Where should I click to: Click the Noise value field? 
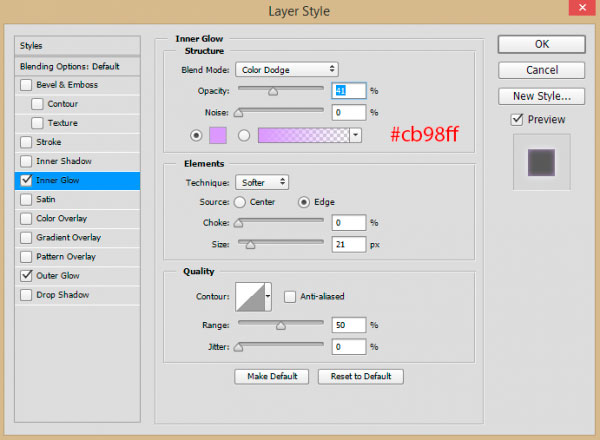tap(349, 112)
